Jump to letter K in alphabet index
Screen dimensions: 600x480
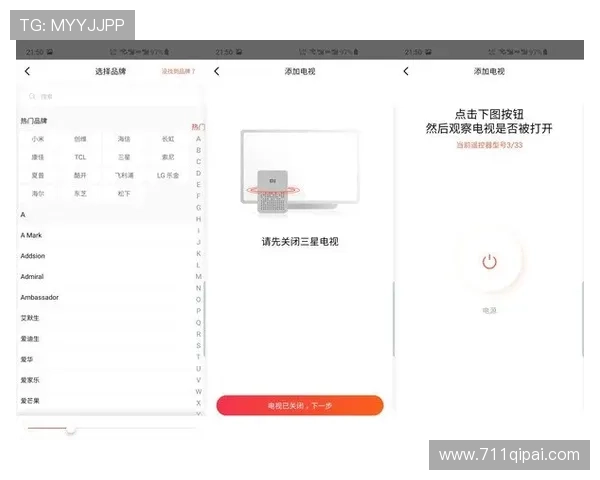click(198, 253)
